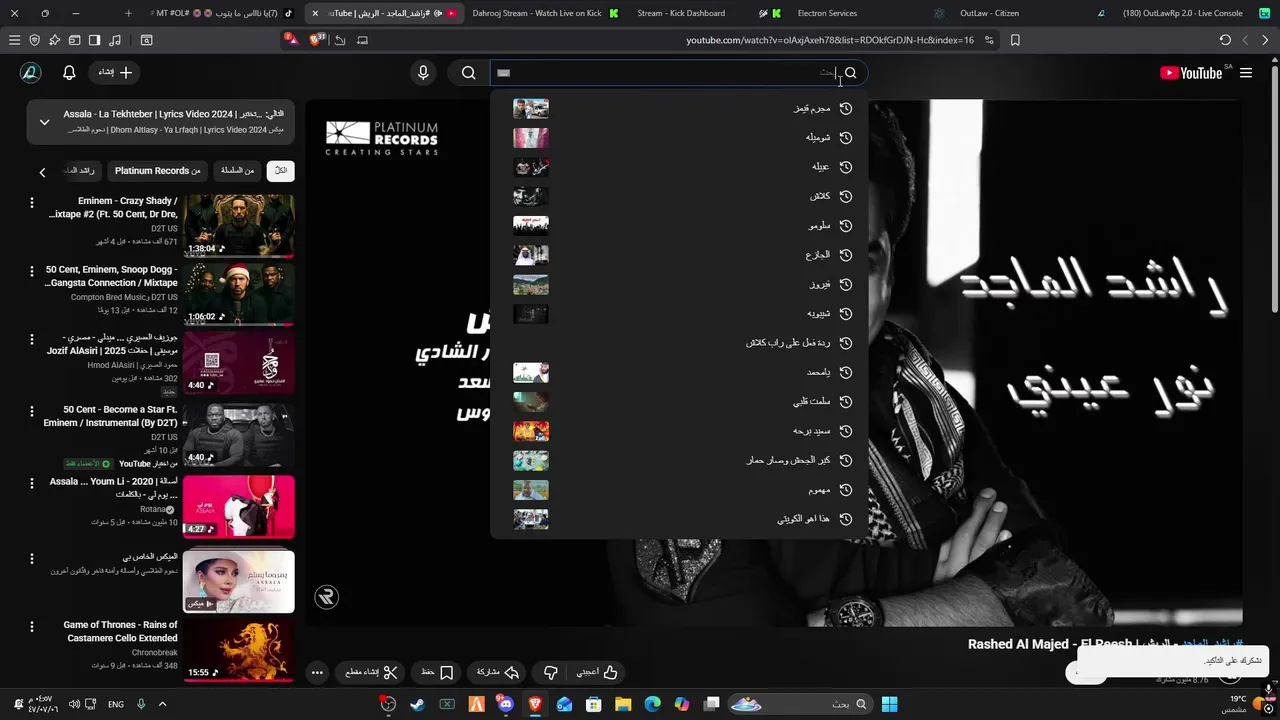Open Game of Thrones Rains of Castamere title
Viewport: 1280px width, 720px height.
point(120,631)
